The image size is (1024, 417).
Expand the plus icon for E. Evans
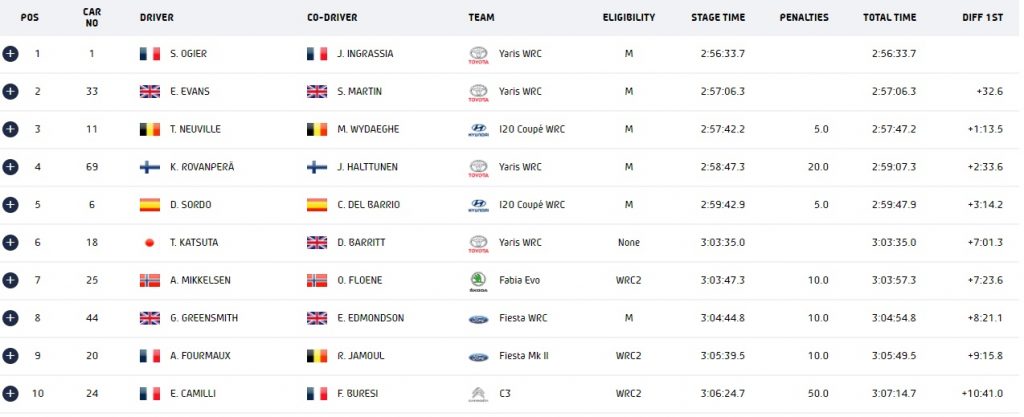(10, 91)
